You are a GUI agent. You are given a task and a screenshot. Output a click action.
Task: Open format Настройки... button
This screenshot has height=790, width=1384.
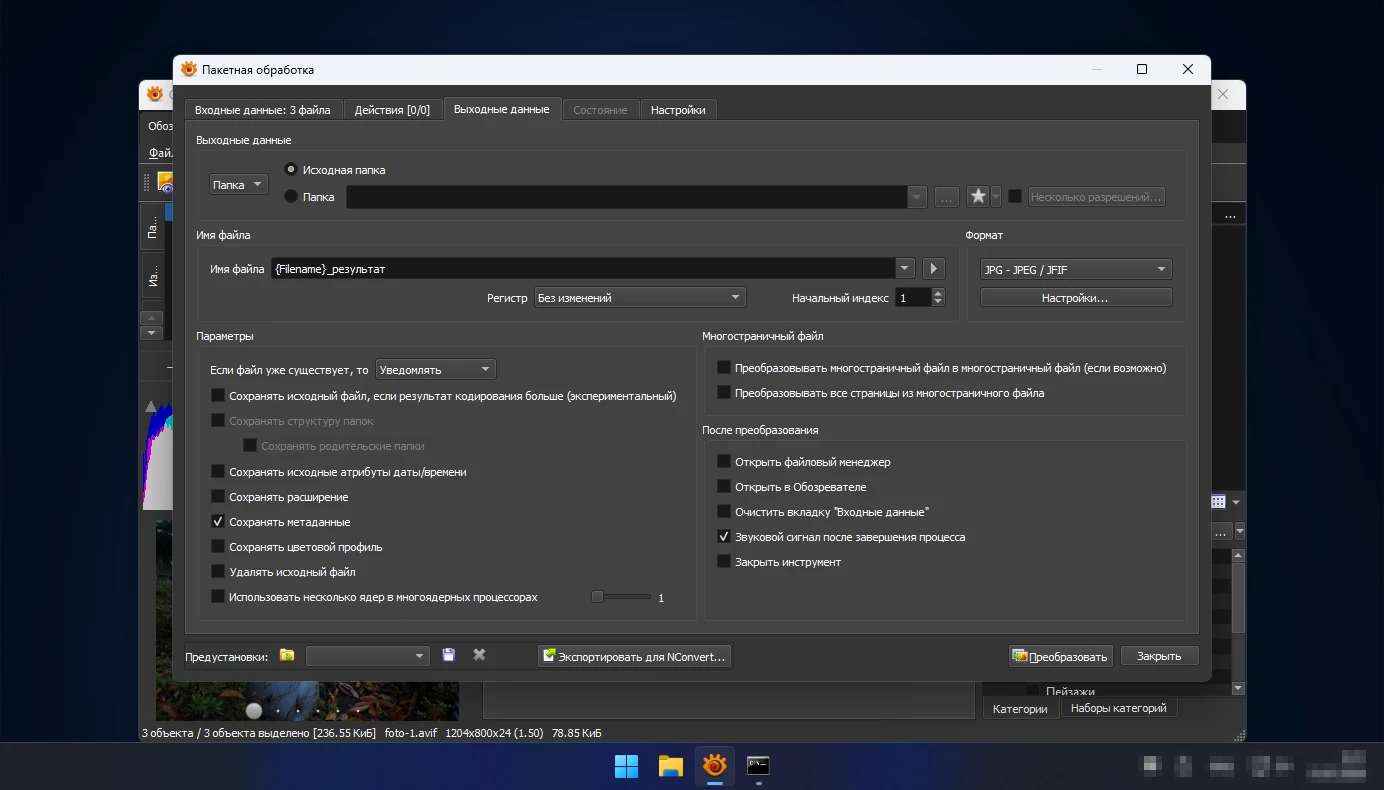(x=1076, y=298)
